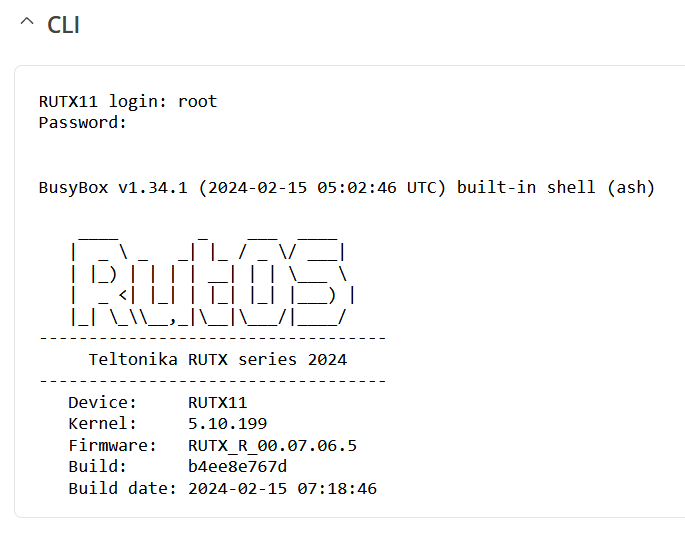Click the firmware value RUTX_R_00.07.06.5
The height and width of the screenshot is (534, 685).
tap(273, 446)
